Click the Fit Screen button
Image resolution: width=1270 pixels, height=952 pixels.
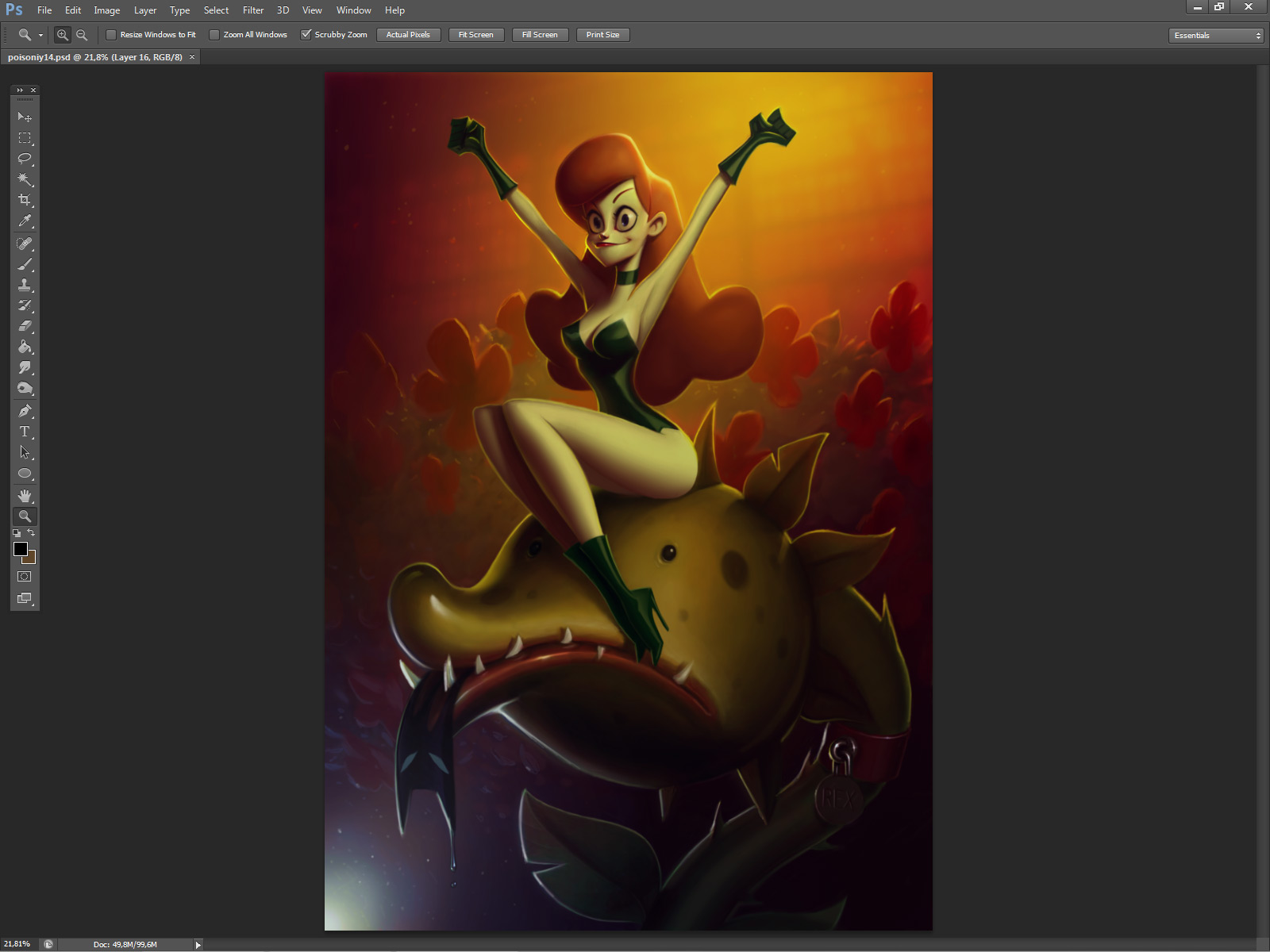476,35
